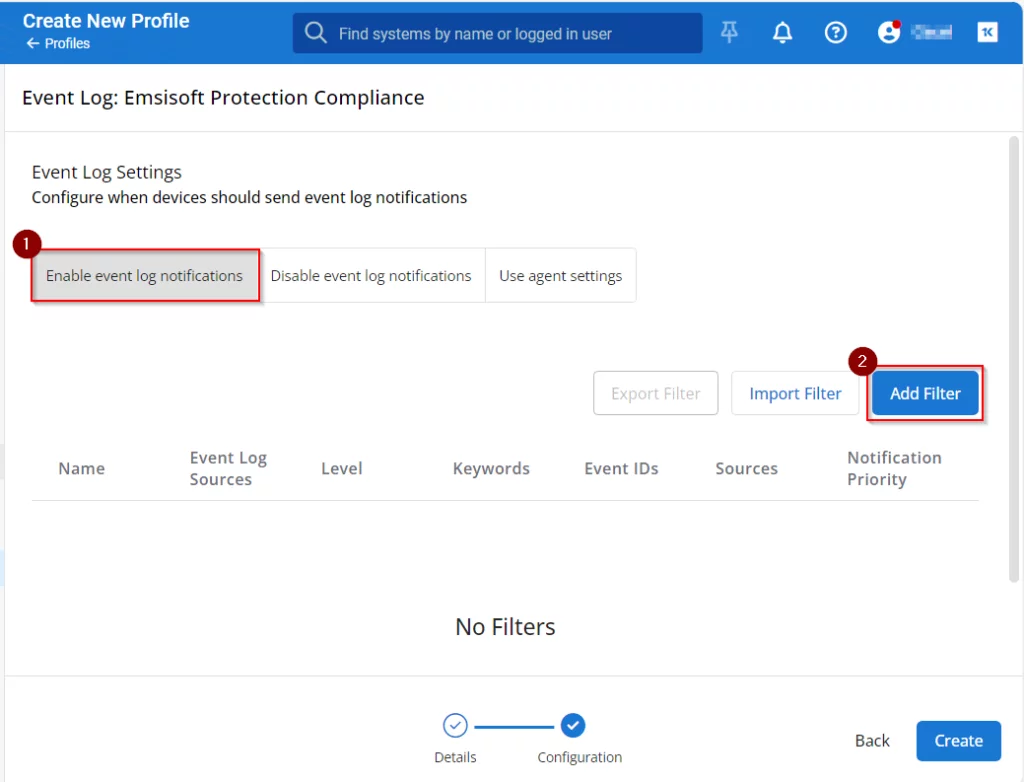Click the vertical scrollbar on the right
The image size is (1024, 782).
tap(1014, 360)
